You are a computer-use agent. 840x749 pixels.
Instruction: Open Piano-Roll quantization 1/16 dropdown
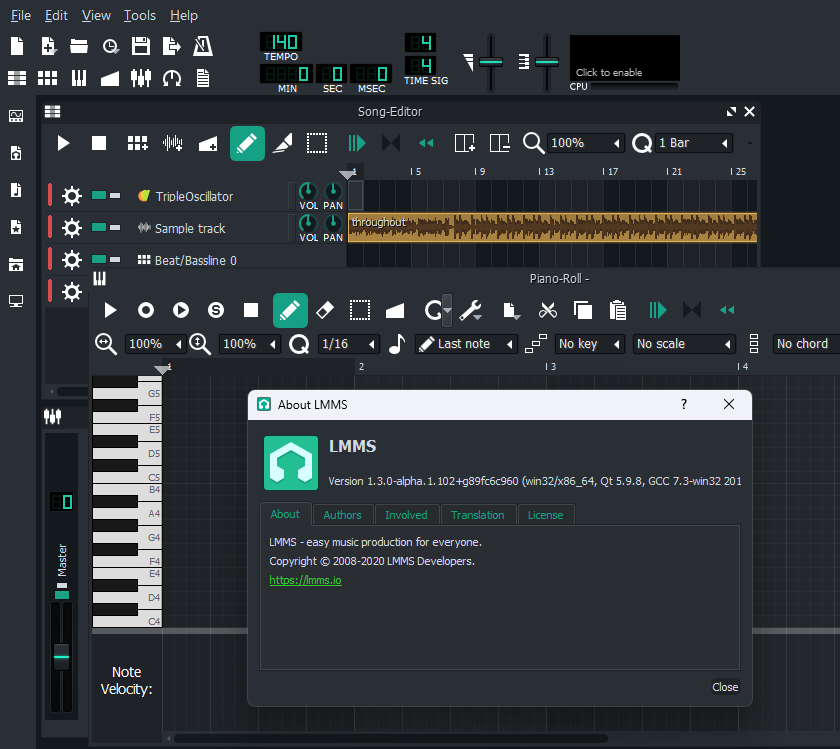[x=349, y=343]
